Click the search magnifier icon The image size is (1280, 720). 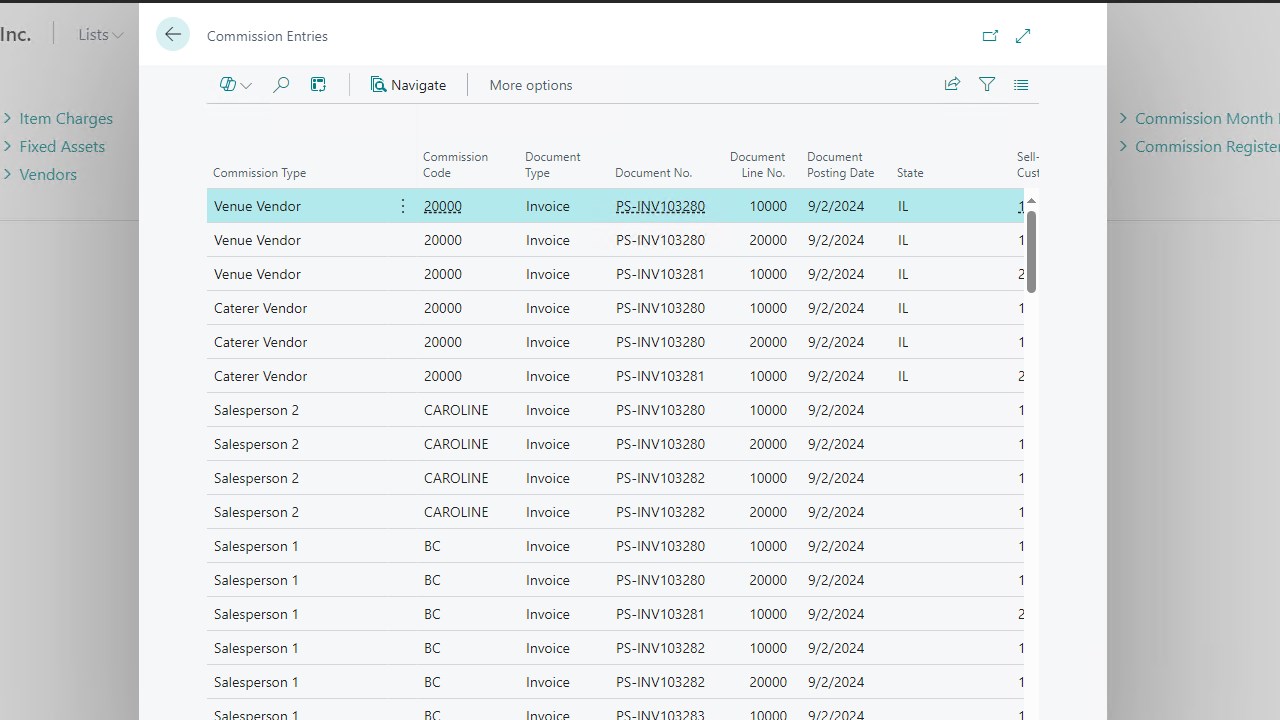pos(281,85)
